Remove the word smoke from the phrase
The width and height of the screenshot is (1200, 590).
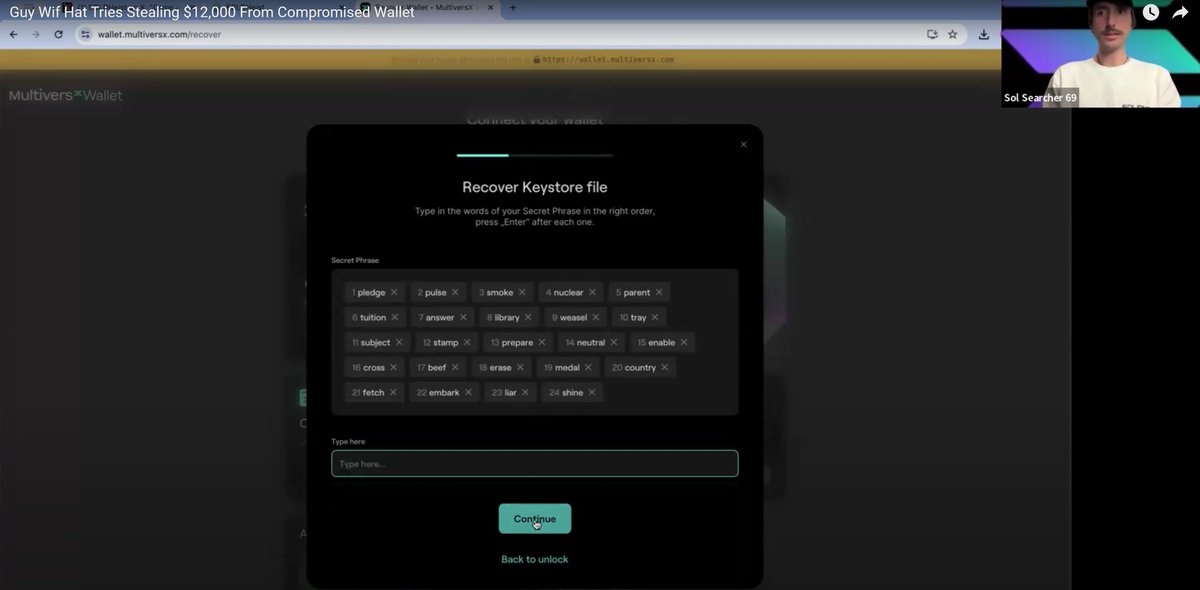tap(522, 292)
